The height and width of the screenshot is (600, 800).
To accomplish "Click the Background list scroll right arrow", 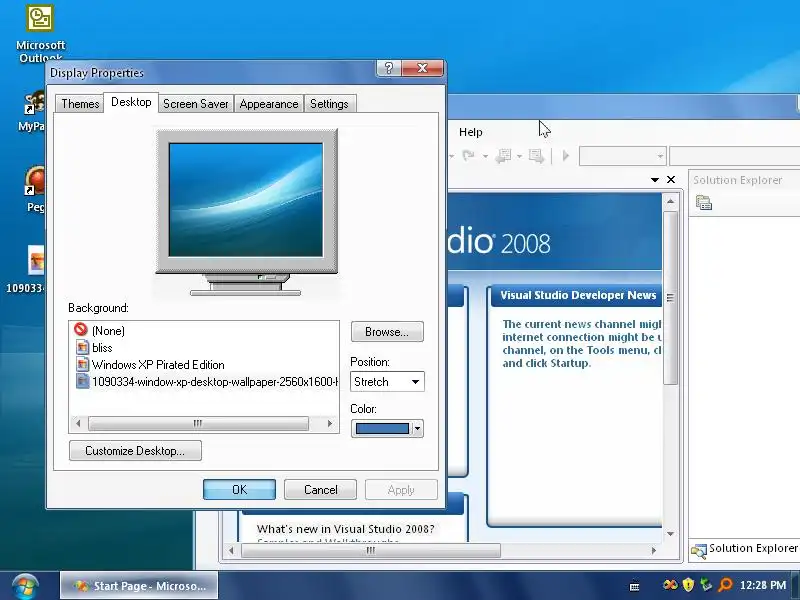I will point(330,423).
